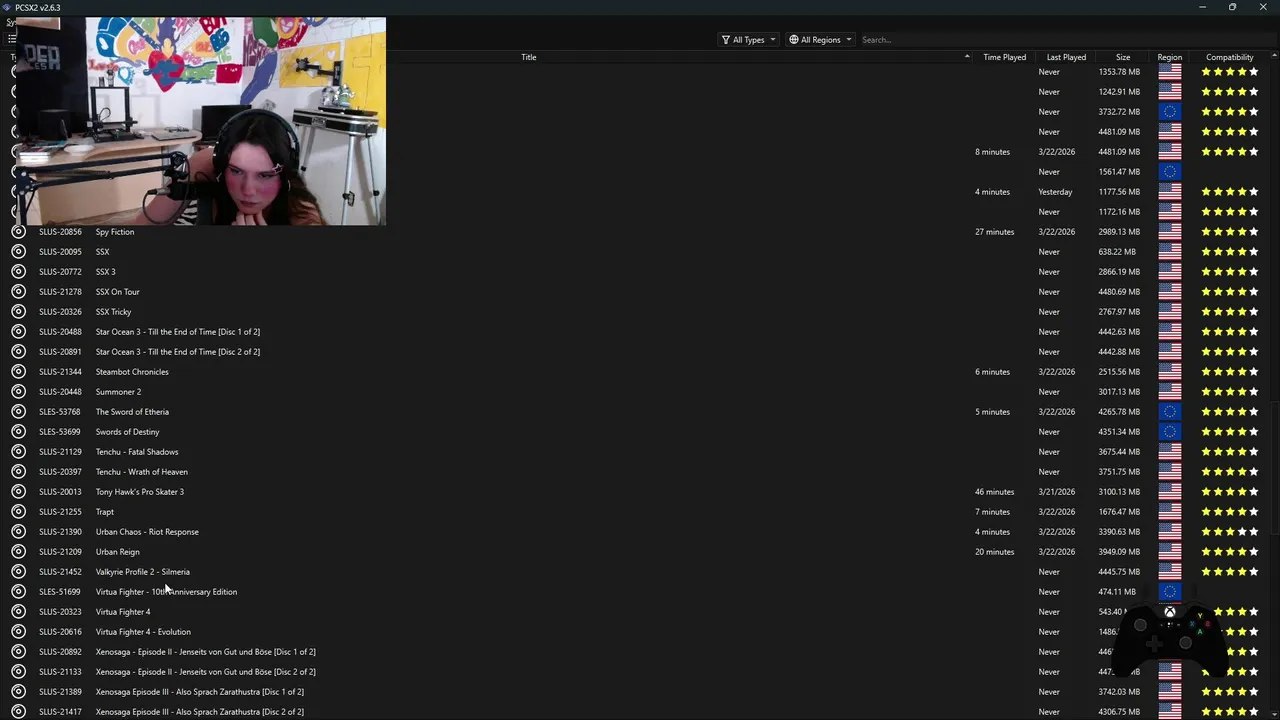Select the Trapt disc icon
This screenshot has width=1280, height=720.
pyautogui.click(x=18, y=511)
